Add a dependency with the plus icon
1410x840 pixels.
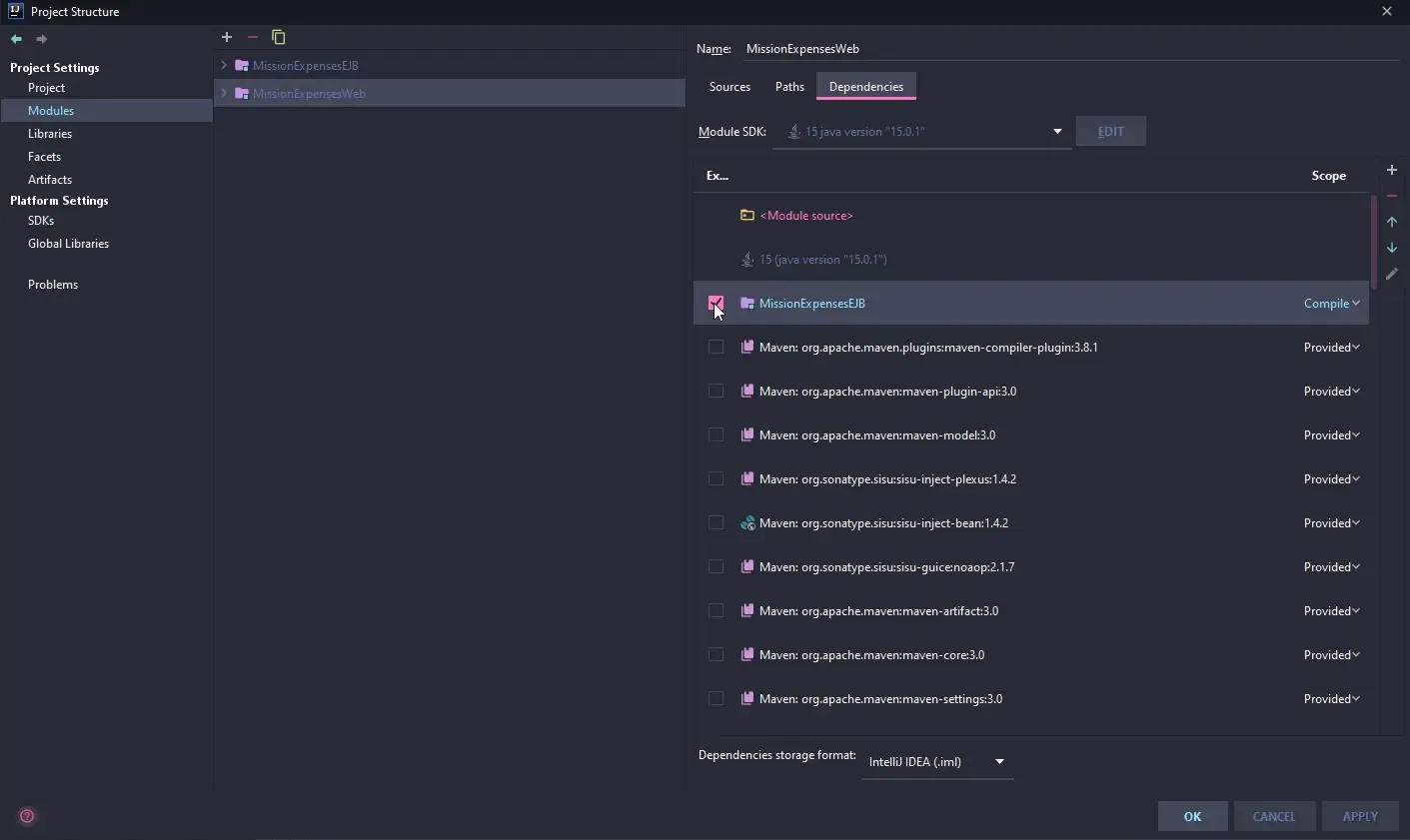1391,170
